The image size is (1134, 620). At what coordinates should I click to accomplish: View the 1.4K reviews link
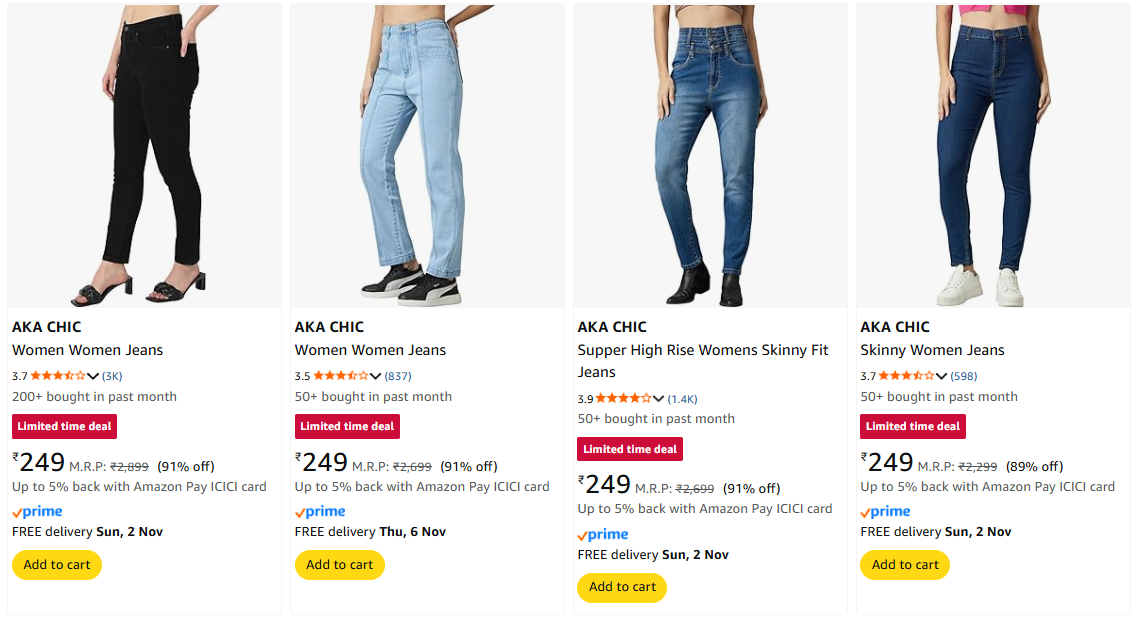683,399
